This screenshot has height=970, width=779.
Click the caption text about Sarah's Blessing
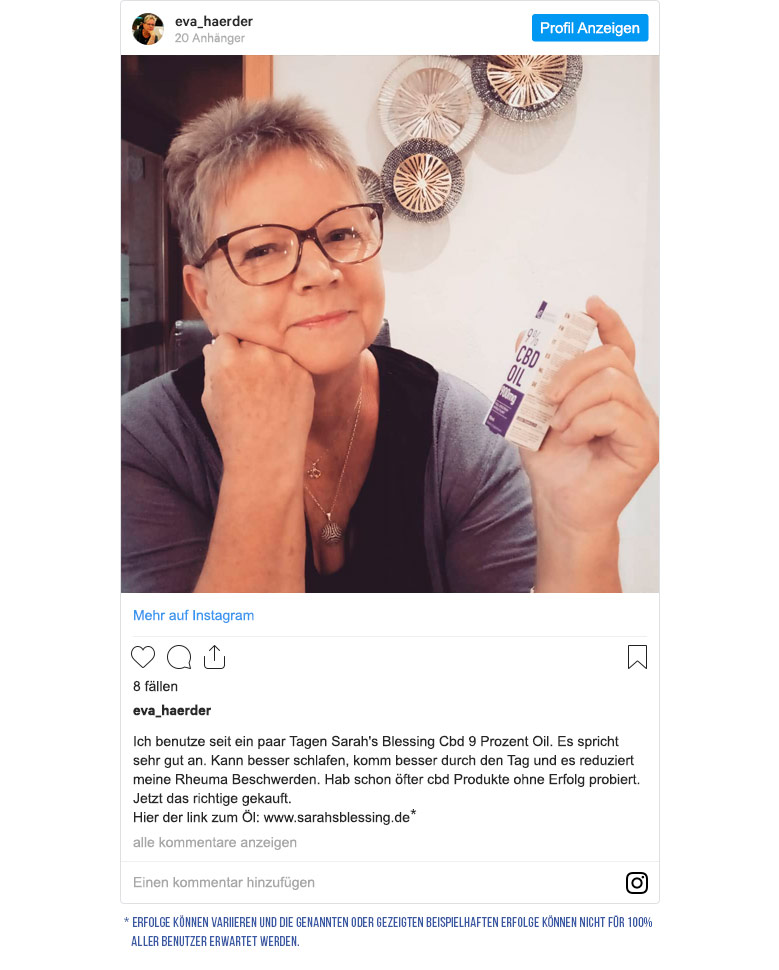(387, 779)
